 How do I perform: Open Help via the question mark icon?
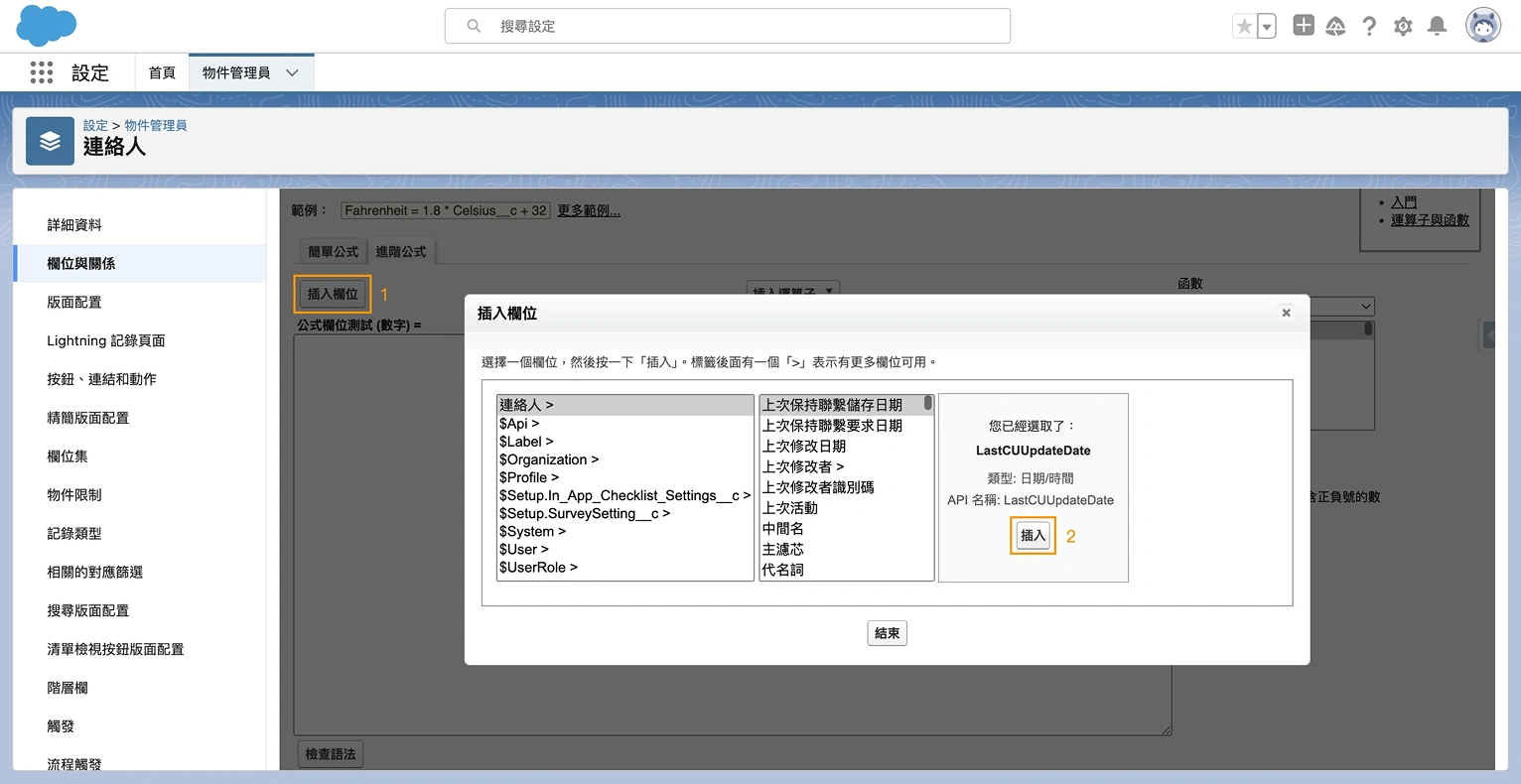(x=1369, y=26)
